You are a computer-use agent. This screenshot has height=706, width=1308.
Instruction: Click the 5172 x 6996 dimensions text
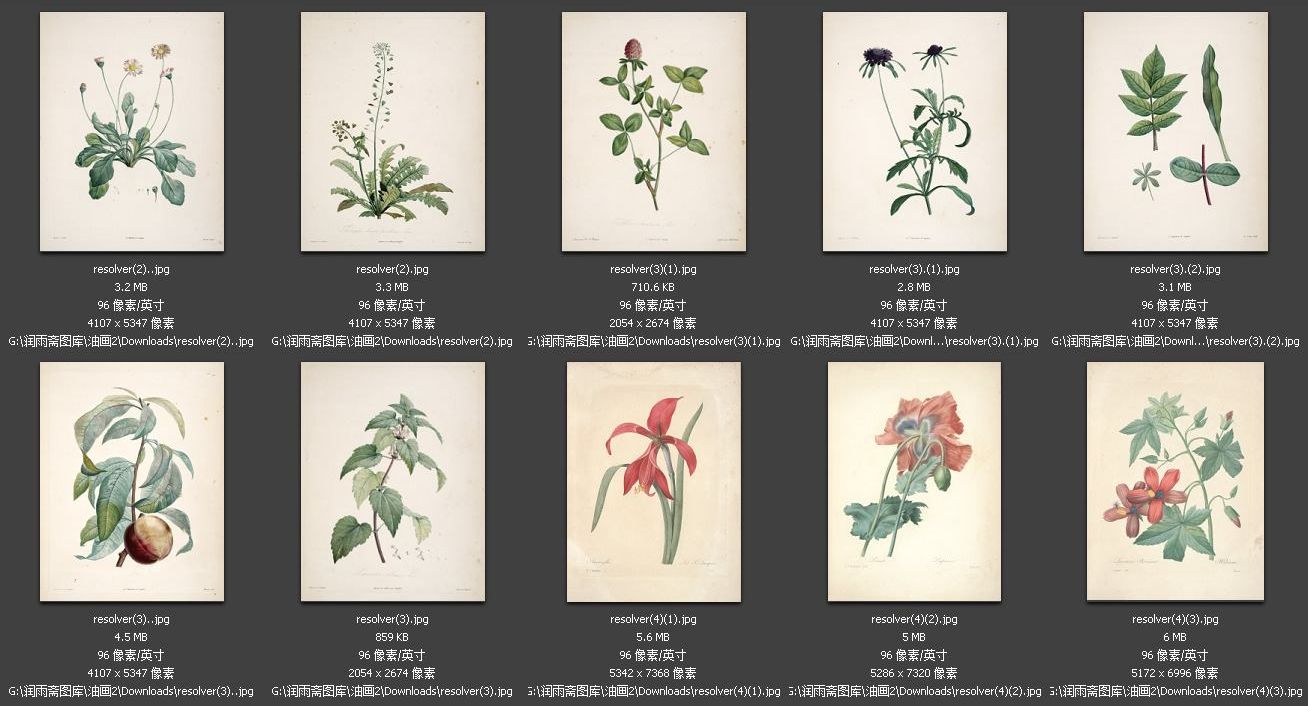[x=1176, y=673]
